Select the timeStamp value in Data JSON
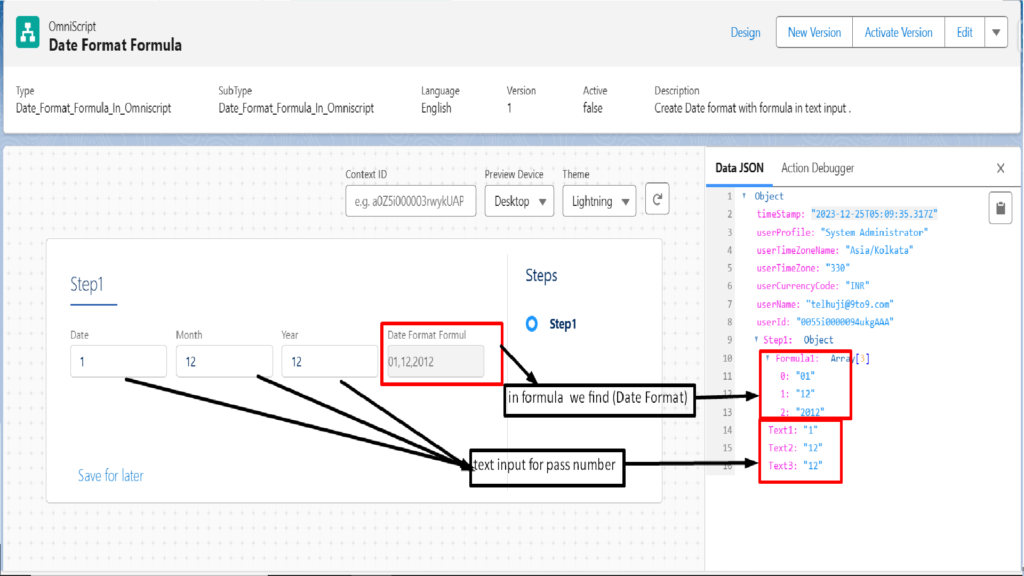This screenshot has width=1024, height=576. [x=874, y=214]
